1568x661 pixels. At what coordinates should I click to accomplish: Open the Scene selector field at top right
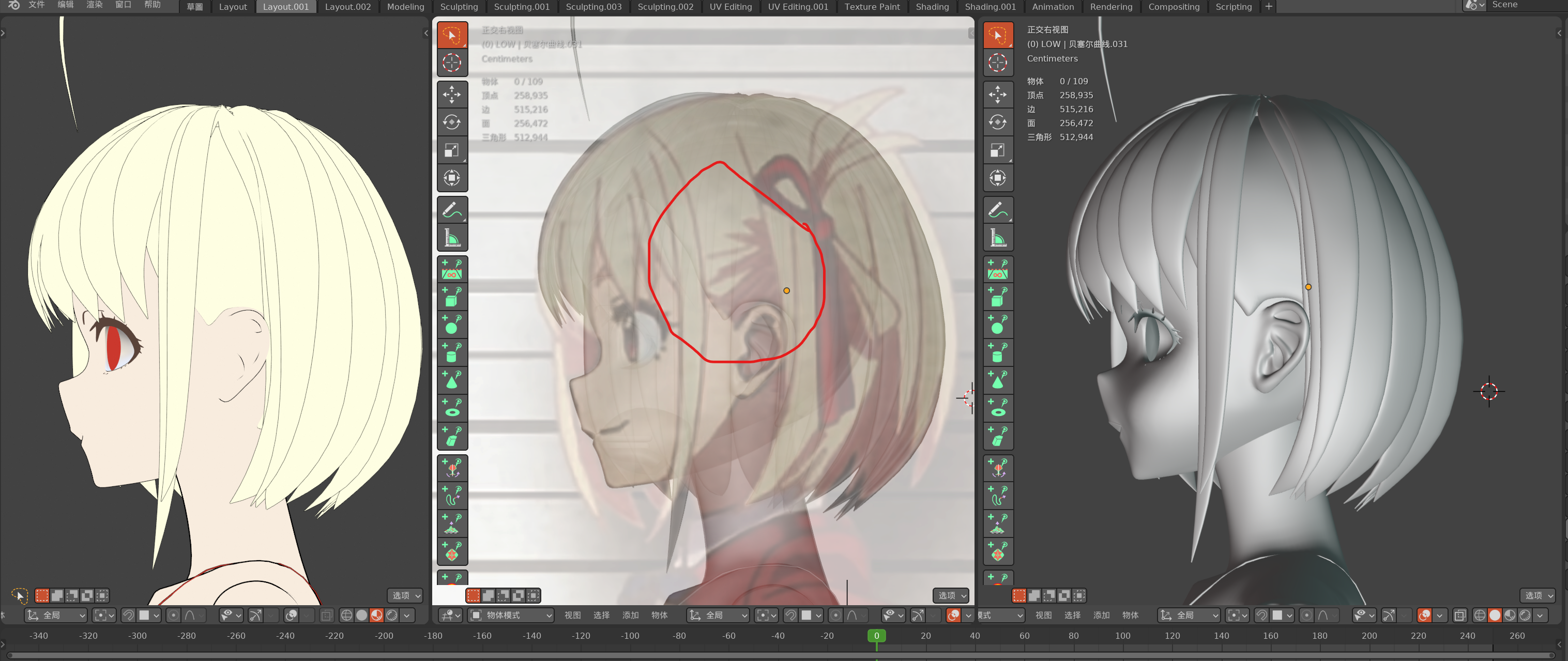point(1527,5)
